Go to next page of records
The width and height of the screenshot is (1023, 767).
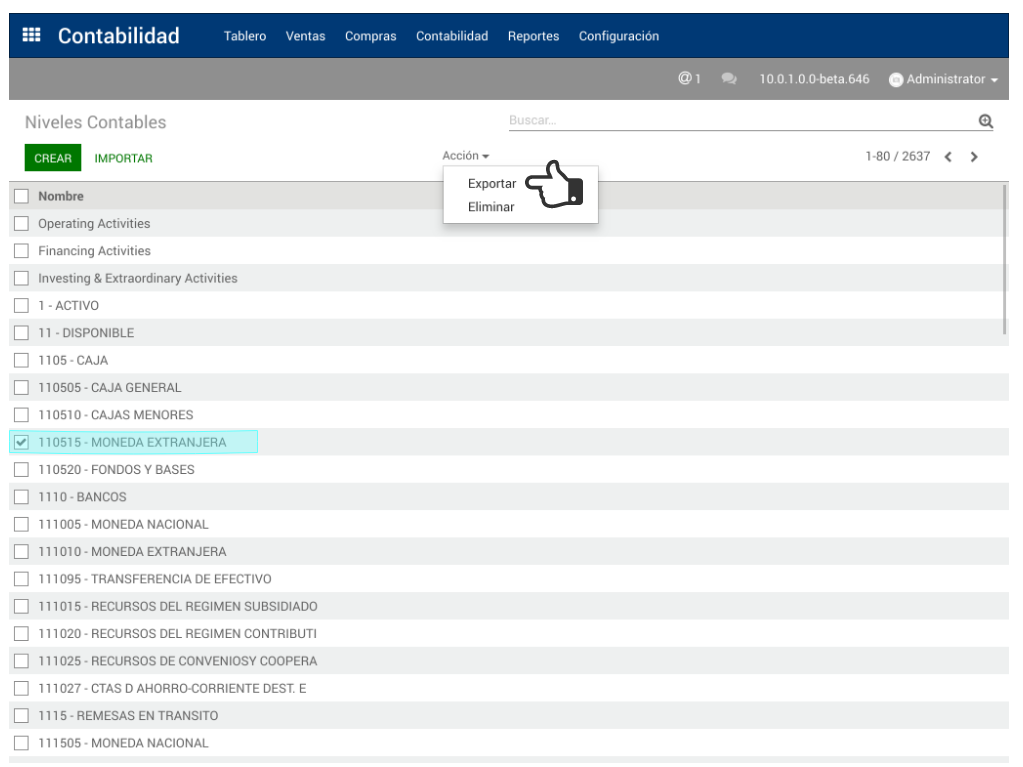pyautogui.click(x=974, y=157)
